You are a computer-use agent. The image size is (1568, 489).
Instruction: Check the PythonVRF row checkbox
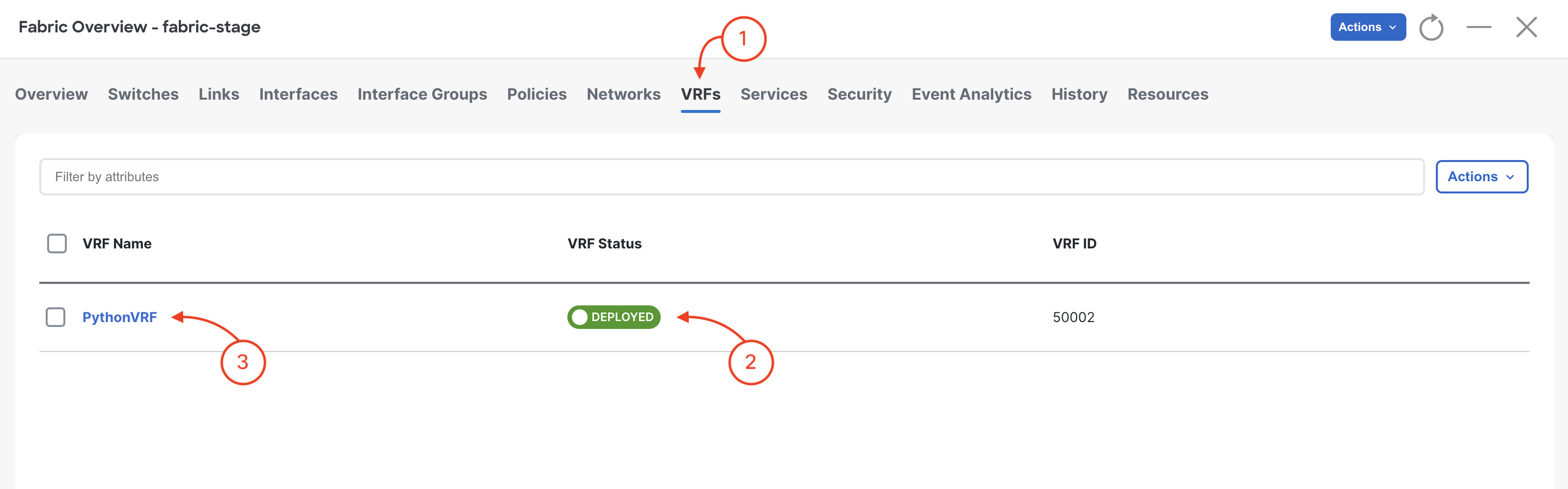(56, 318)
